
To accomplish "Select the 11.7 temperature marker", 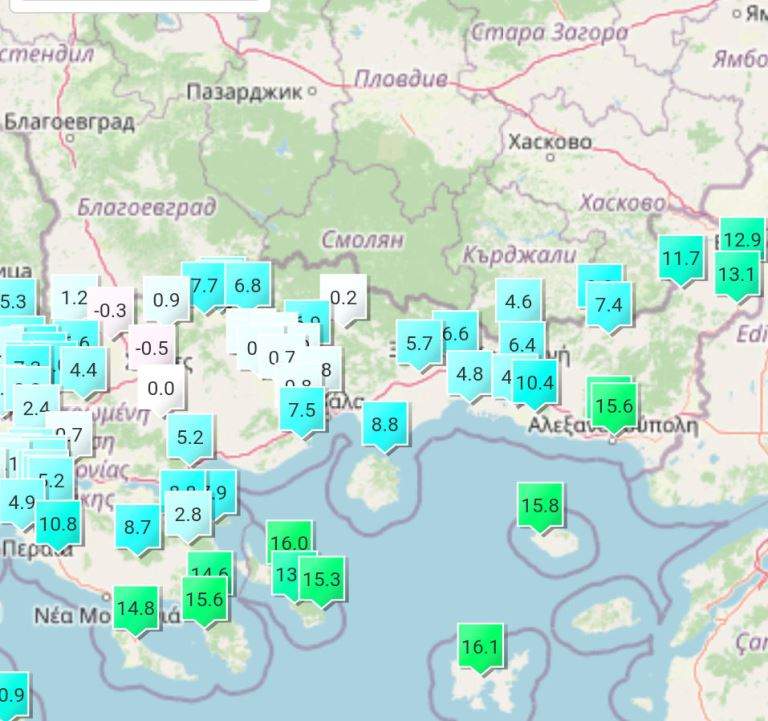I will coord(681,259).
